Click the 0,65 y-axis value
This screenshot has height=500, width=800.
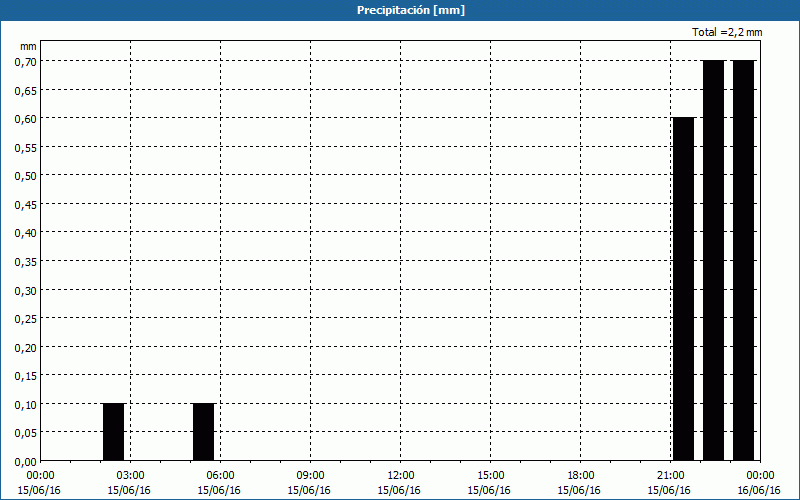click(26, 90)
